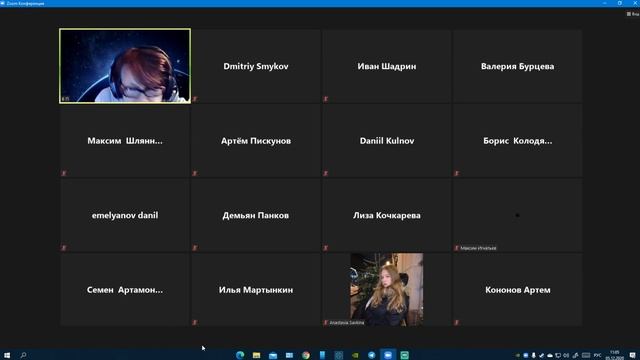Click muted mic icon on Максим Шлянн... tile
The image size is (640, 360).
64,173
